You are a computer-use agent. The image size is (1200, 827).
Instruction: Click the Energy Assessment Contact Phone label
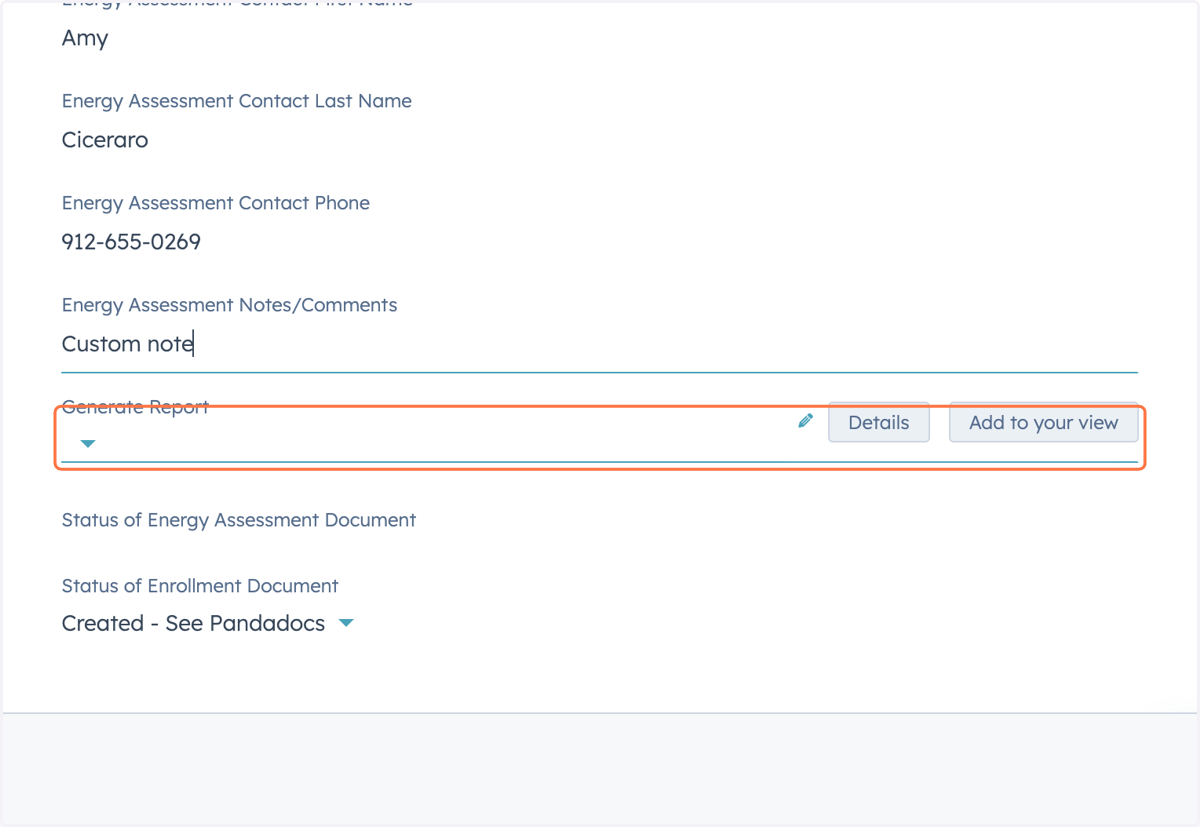(216, 203)
